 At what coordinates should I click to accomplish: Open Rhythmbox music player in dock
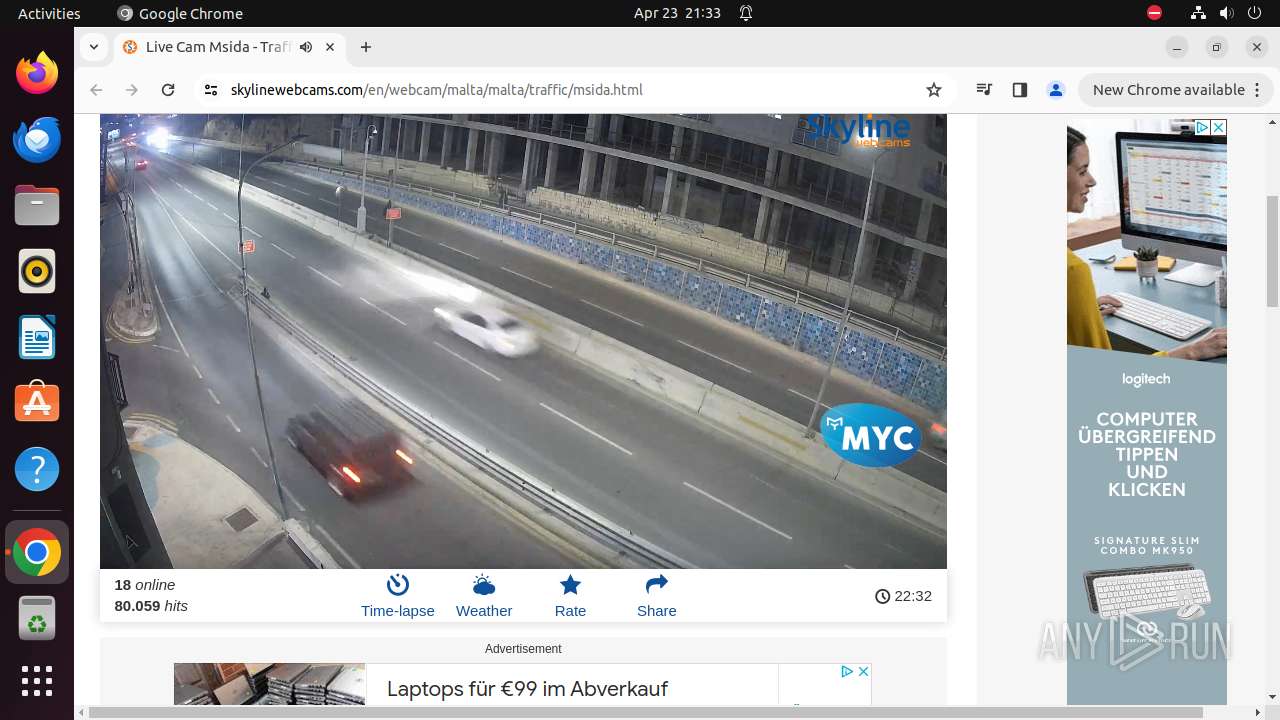37,271
